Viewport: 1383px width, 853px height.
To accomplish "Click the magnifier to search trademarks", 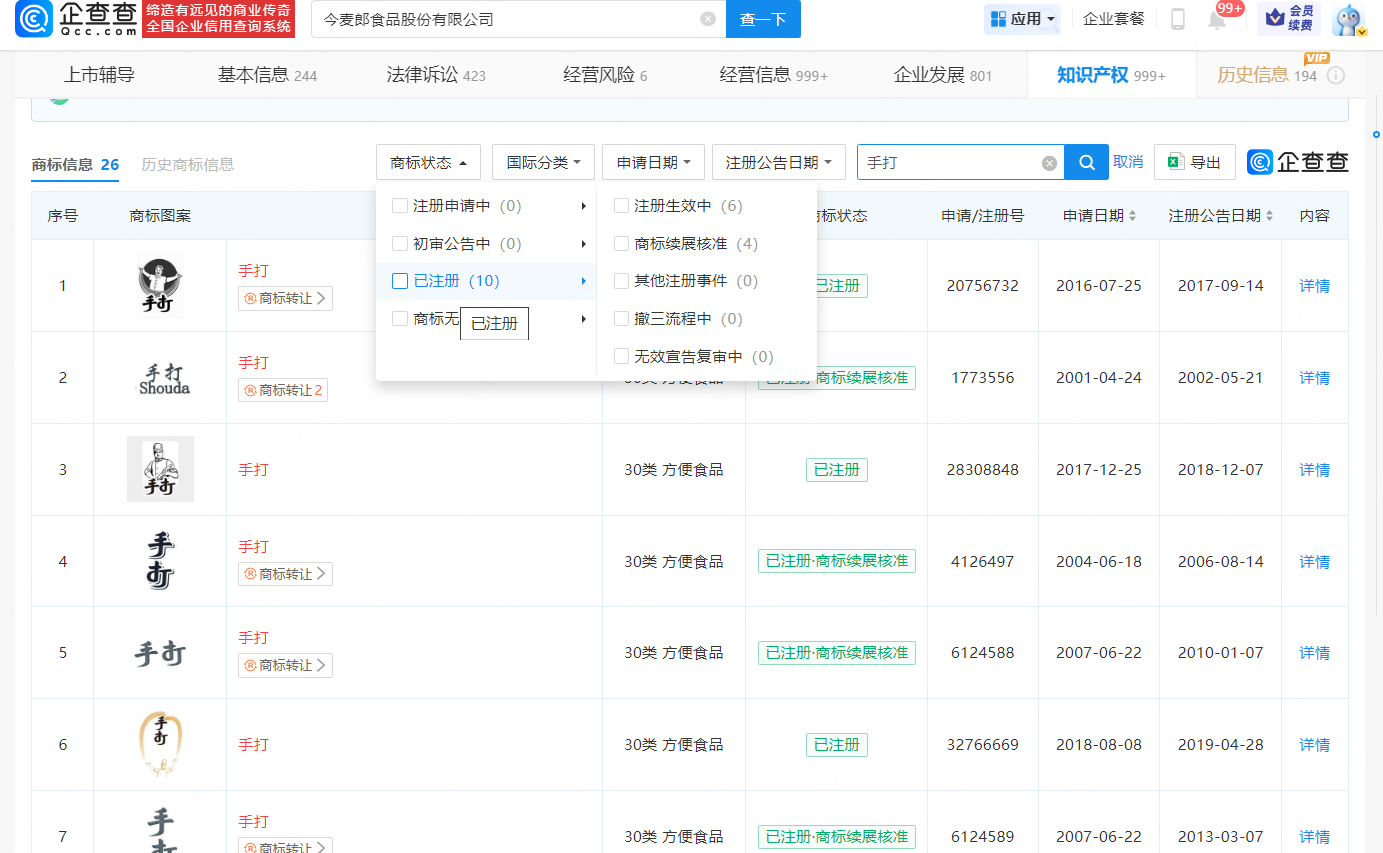I will [1086, 162].
